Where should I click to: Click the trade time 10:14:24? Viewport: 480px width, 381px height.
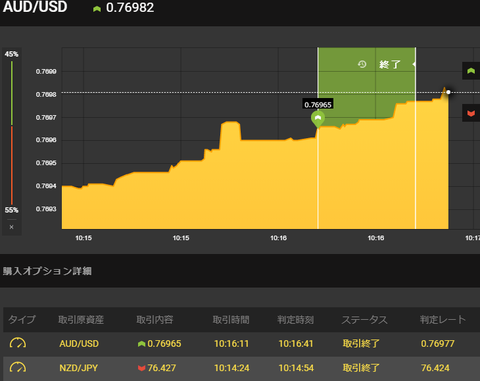tap(232, 368)
